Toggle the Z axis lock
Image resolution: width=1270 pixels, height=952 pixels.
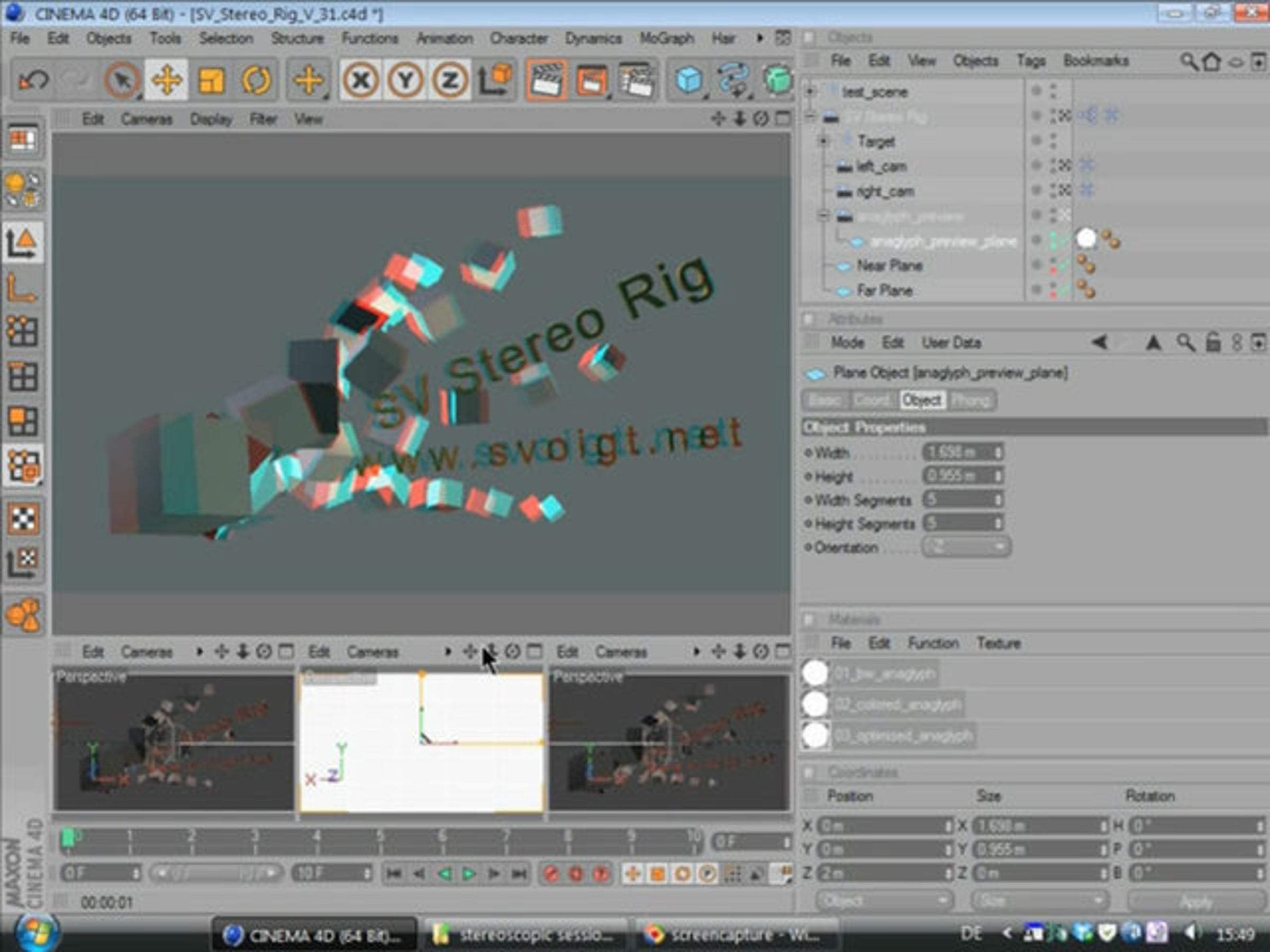coord(450,80)
